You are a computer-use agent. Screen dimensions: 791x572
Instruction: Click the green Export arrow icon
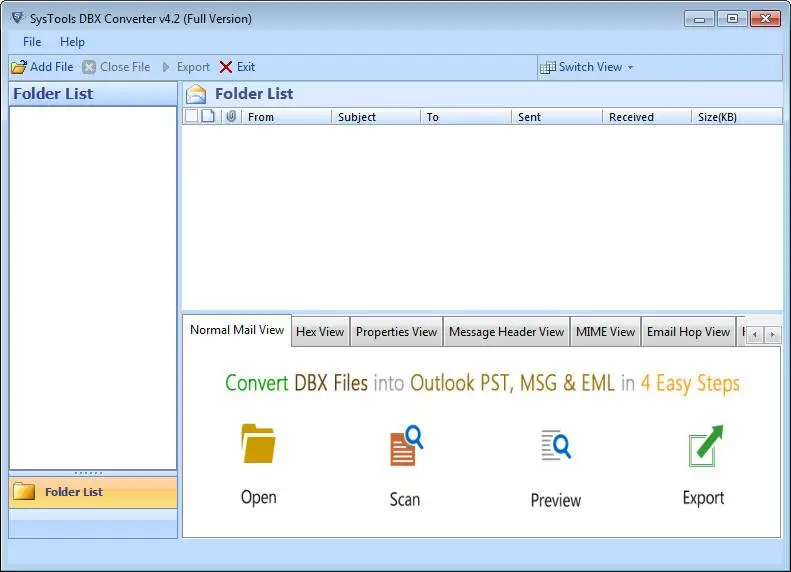click(706, 446)
